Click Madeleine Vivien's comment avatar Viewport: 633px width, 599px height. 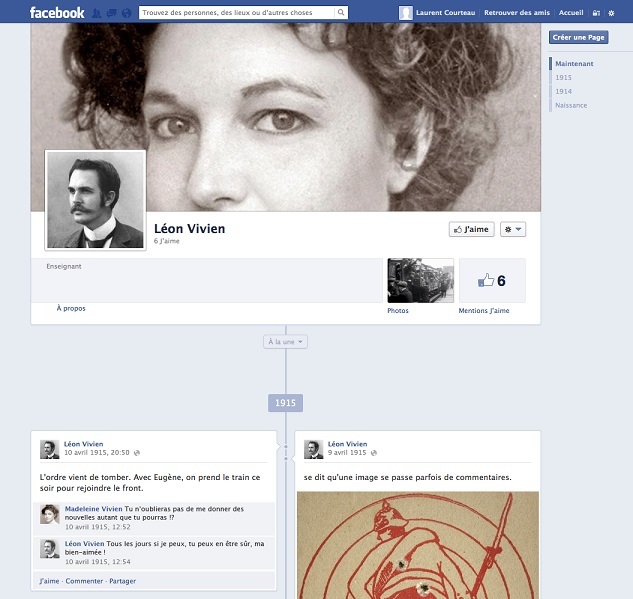[49, 514]
